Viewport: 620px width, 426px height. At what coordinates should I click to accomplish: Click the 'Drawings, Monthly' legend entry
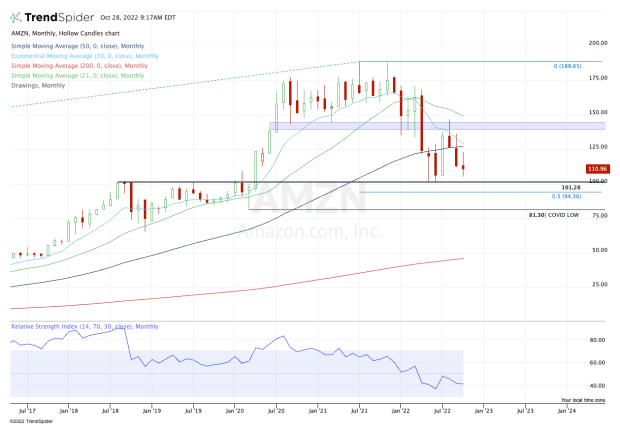click(x=38, y=86)
